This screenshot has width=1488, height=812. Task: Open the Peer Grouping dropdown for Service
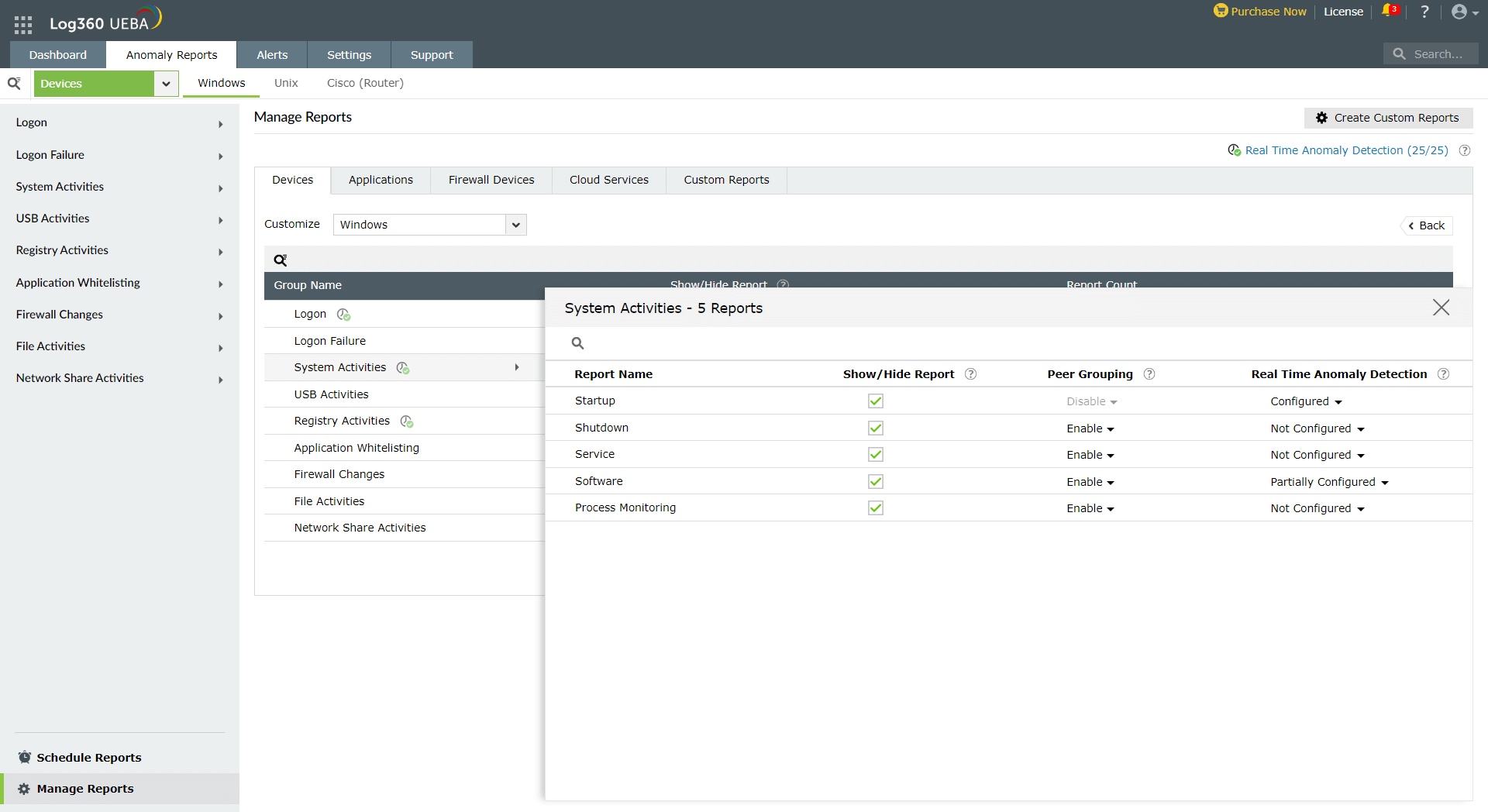click(x=1090, y=455)
